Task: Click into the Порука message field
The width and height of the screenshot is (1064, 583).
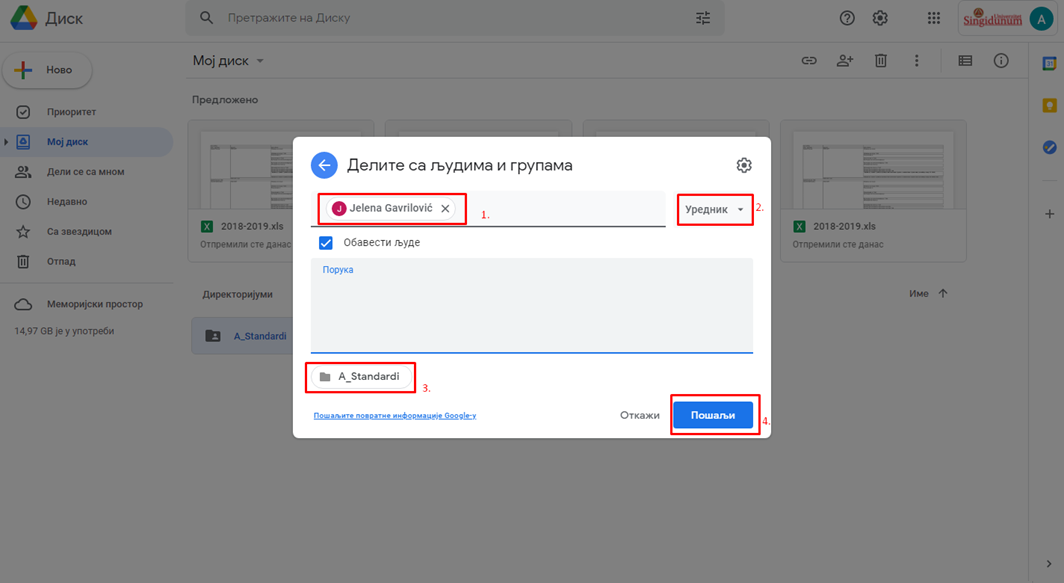Action: click(531, 305)
